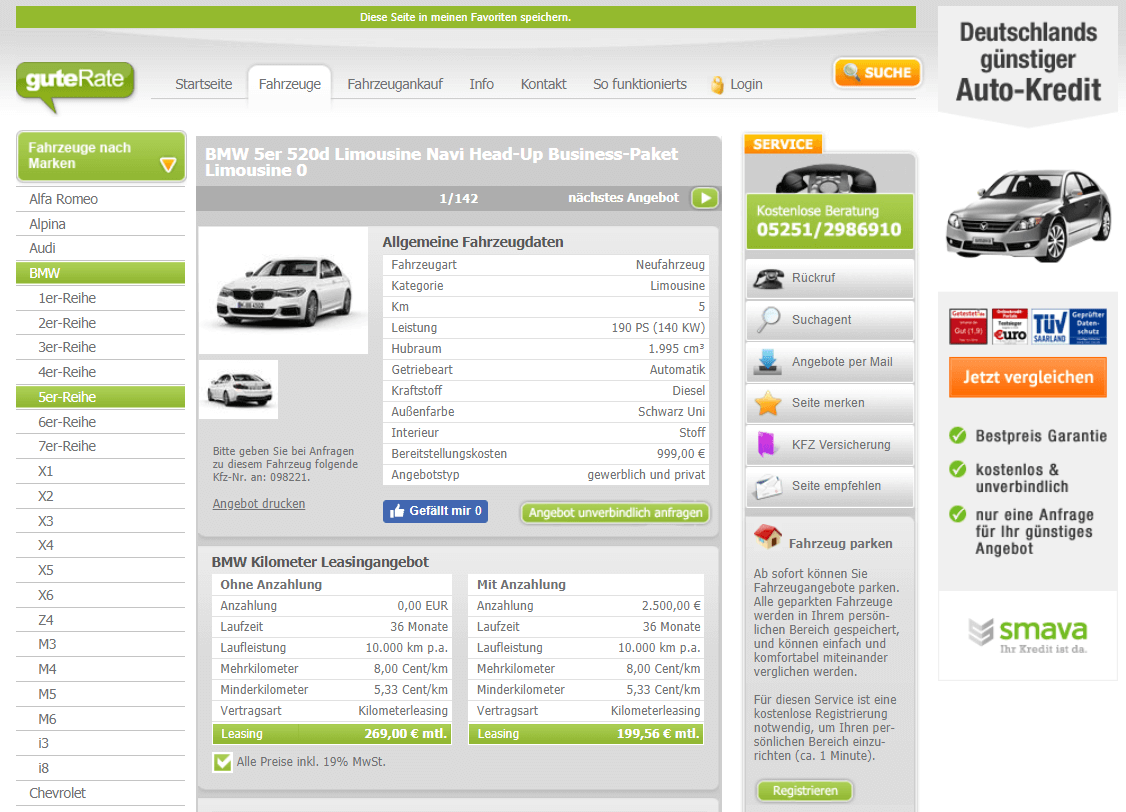This screenshot has height=812, width=1126.
Task: Click the Euro test badge
Action: tap(1010, 327)
